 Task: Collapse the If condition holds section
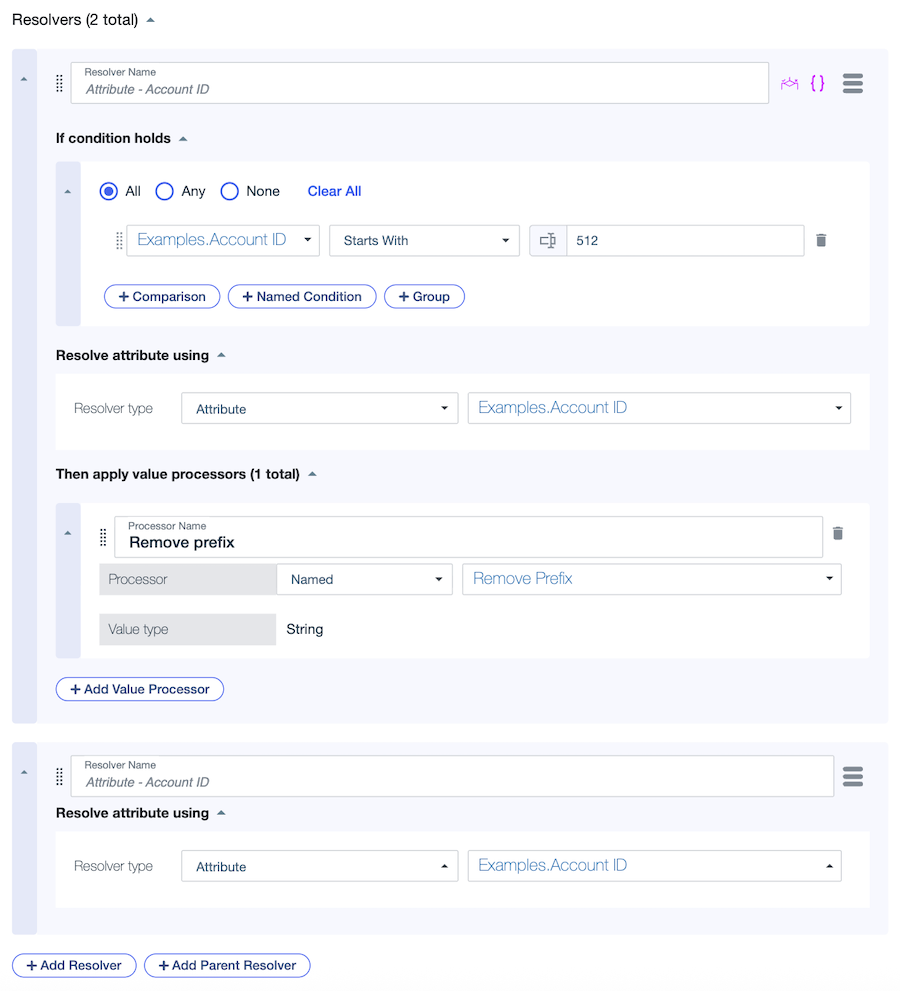182,138
